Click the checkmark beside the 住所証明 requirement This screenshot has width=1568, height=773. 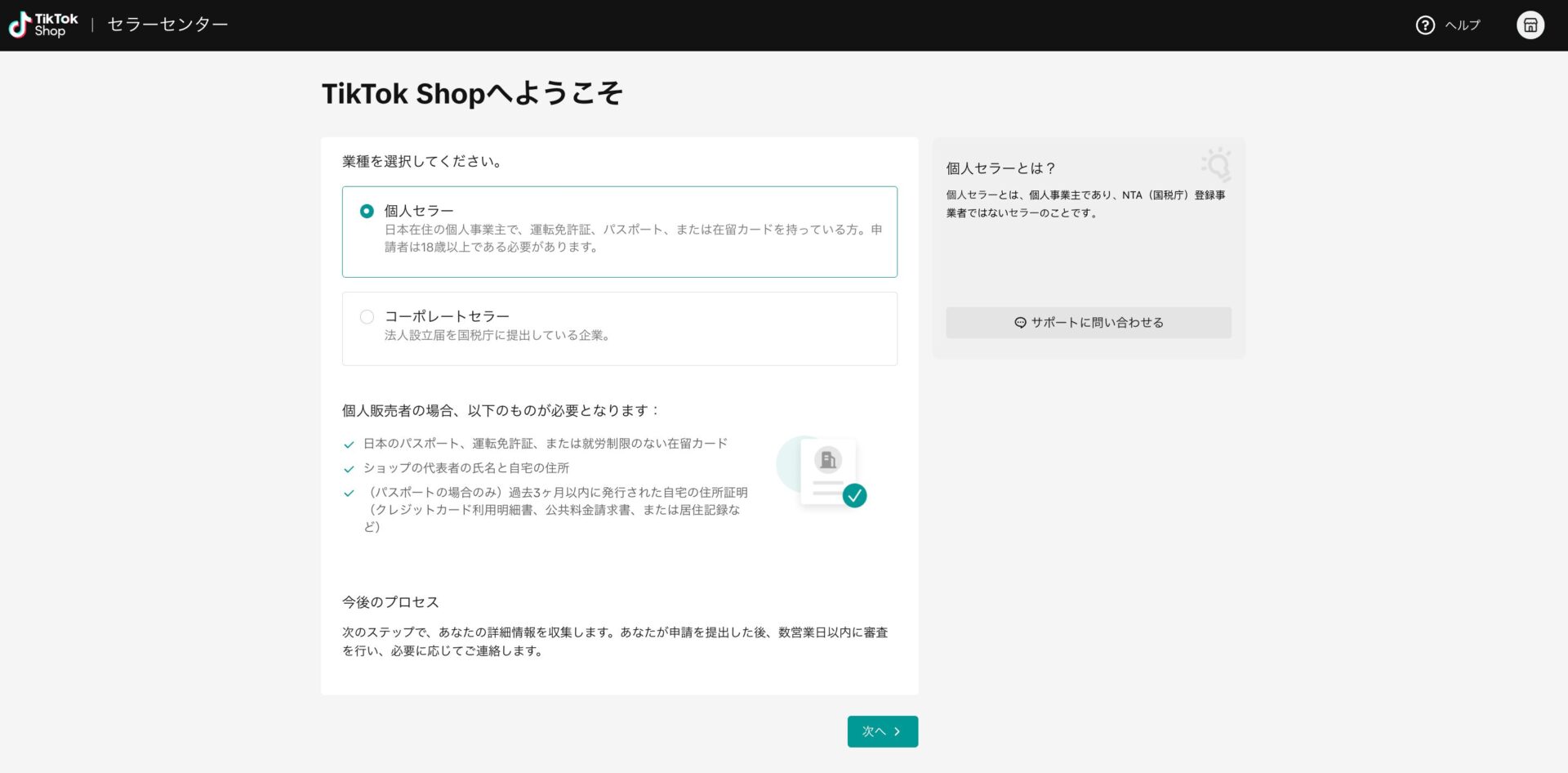347,494
